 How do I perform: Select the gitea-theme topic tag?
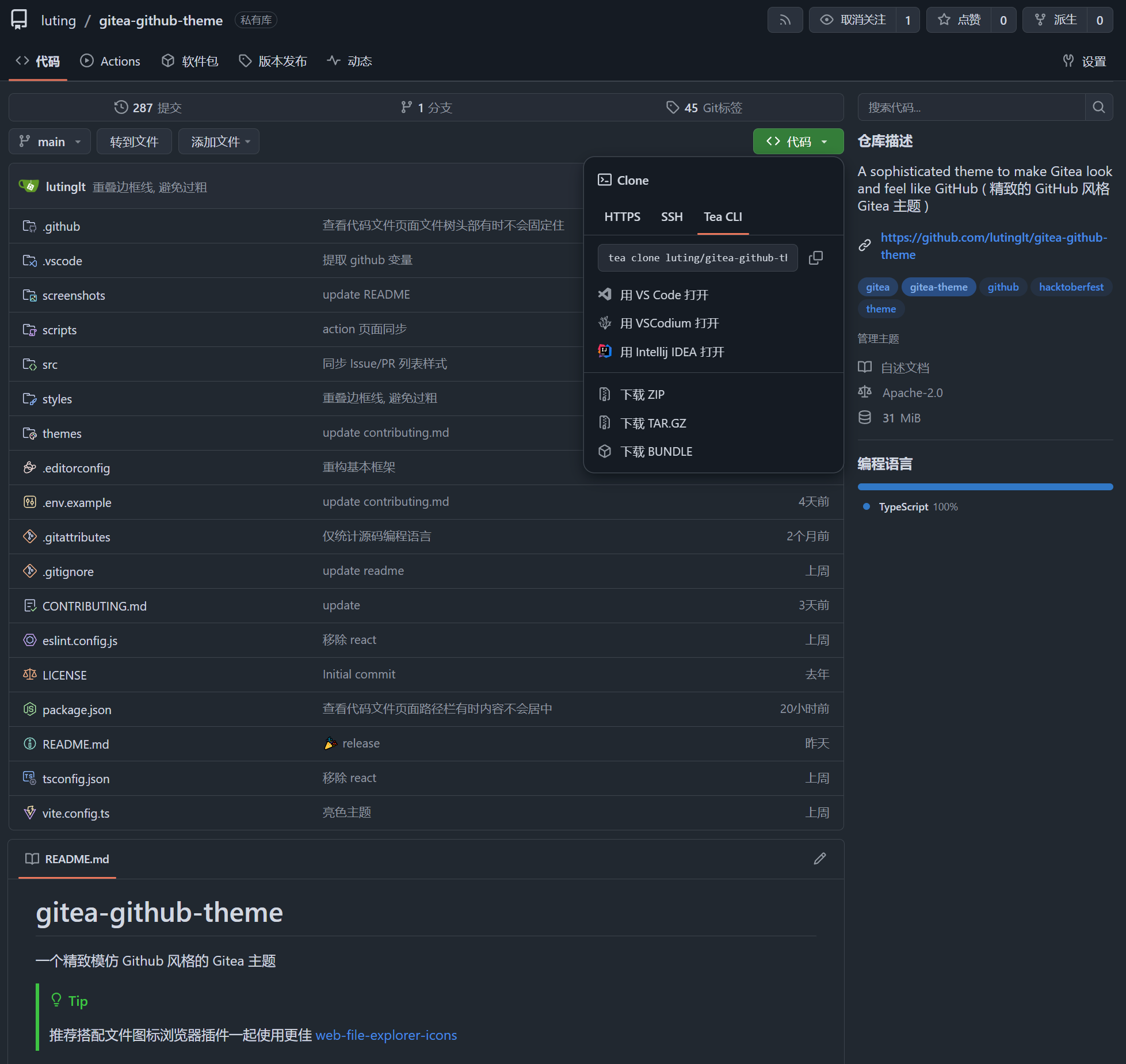click(938, 287)
